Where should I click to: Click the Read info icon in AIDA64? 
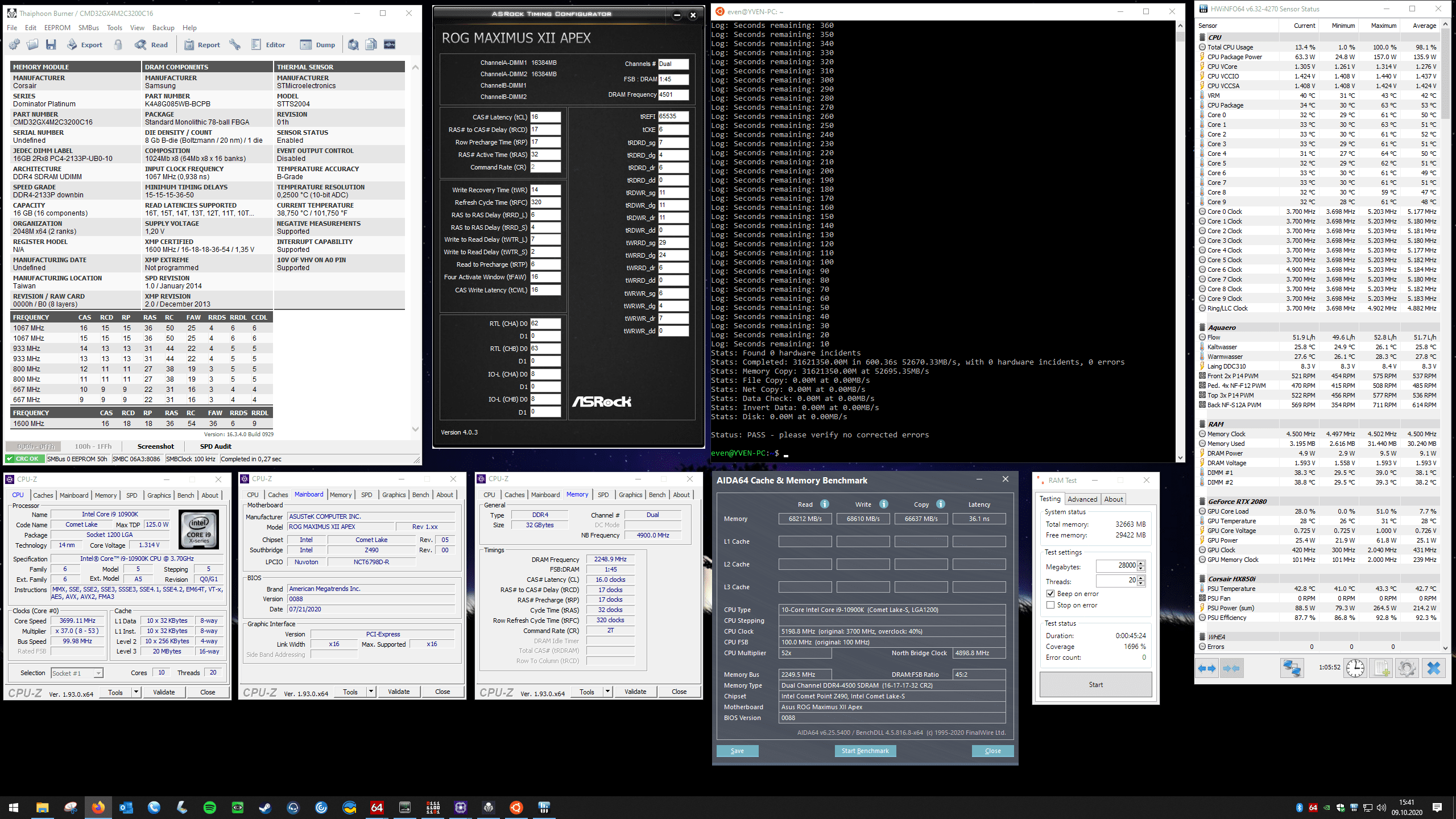point(825,504)
